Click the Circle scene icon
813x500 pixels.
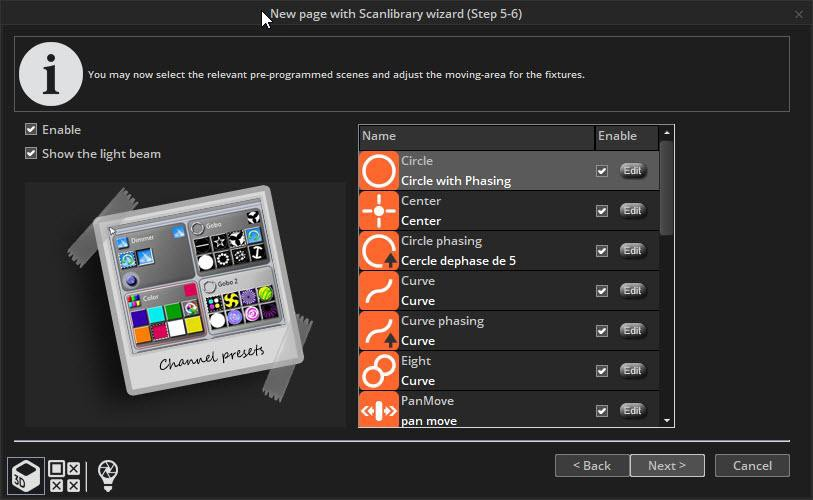click(379, 171)
